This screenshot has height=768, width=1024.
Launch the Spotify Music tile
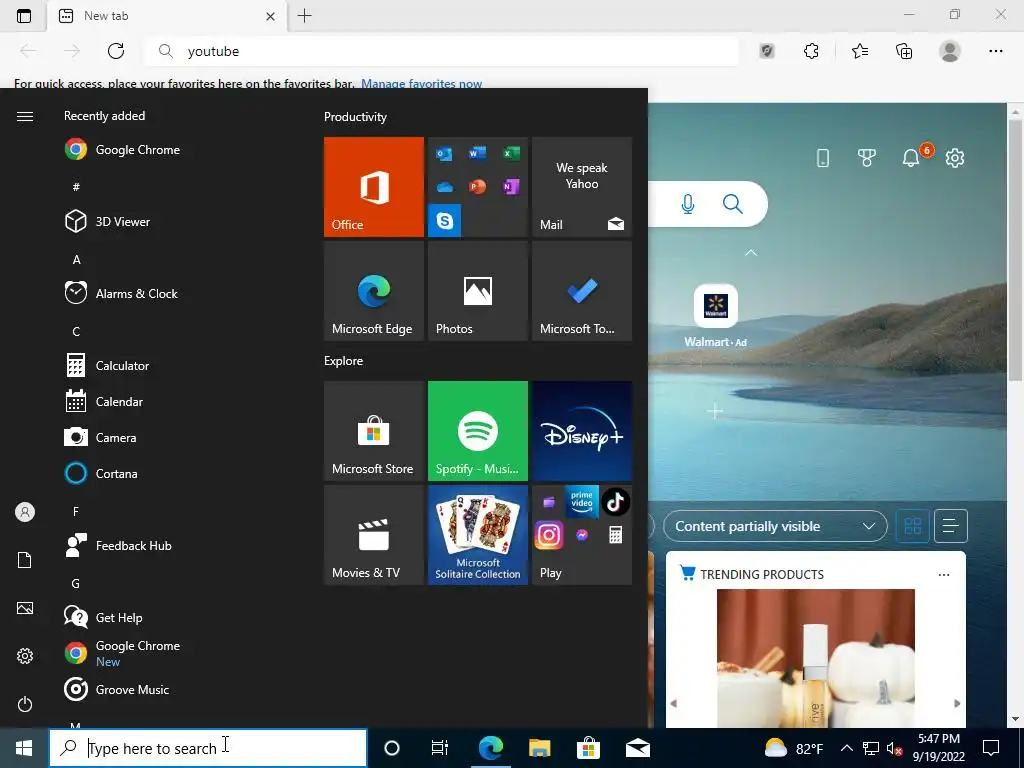[x=477, y=431]
